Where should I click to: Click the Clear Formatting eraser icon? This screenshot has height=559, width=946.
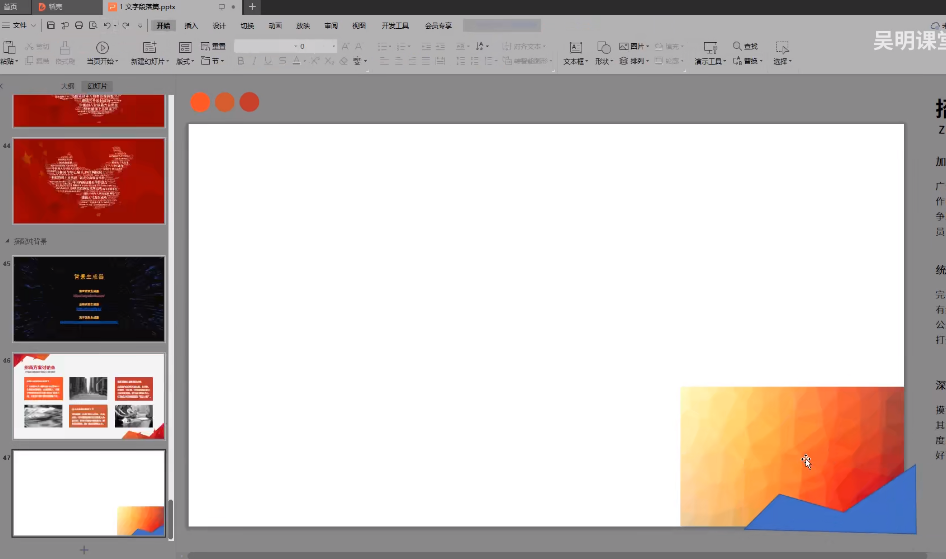point(343,61)
